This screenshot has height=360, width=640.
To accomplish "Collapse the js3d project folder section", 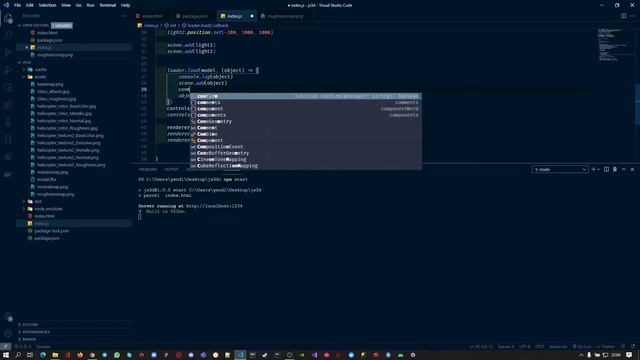I will point(20,62).
